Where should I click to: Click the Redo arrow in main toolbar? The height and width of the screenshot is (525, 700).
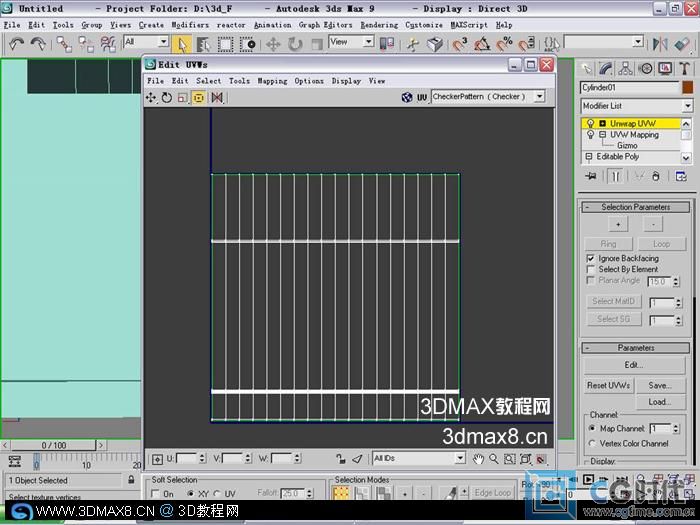(38, 44)
